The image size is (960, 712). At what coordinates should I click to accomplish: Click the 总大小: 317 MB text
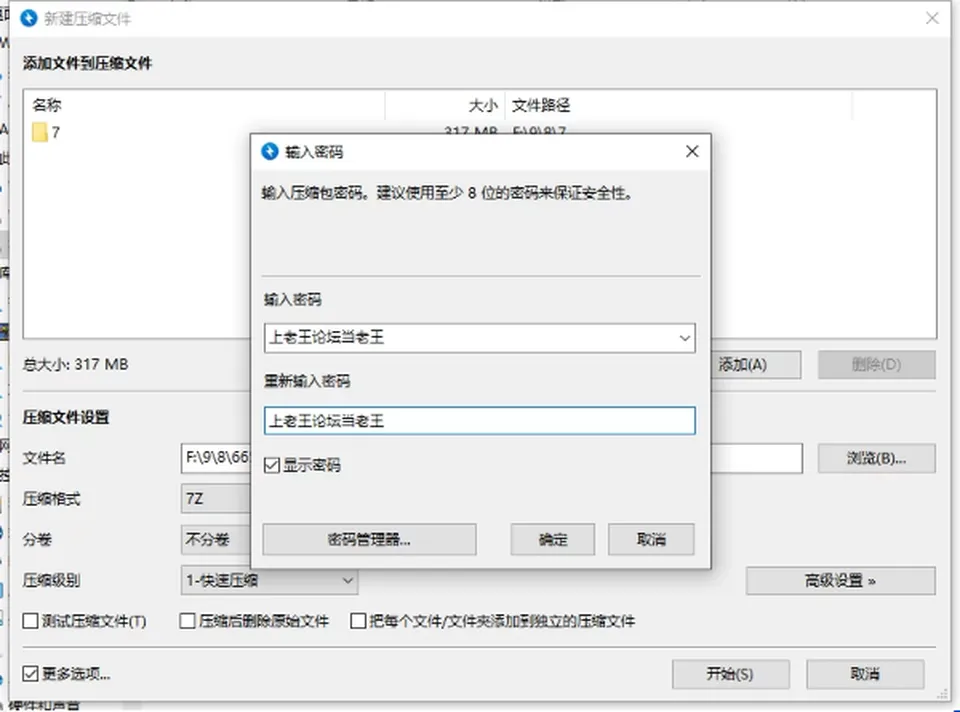tap(75, 365)
